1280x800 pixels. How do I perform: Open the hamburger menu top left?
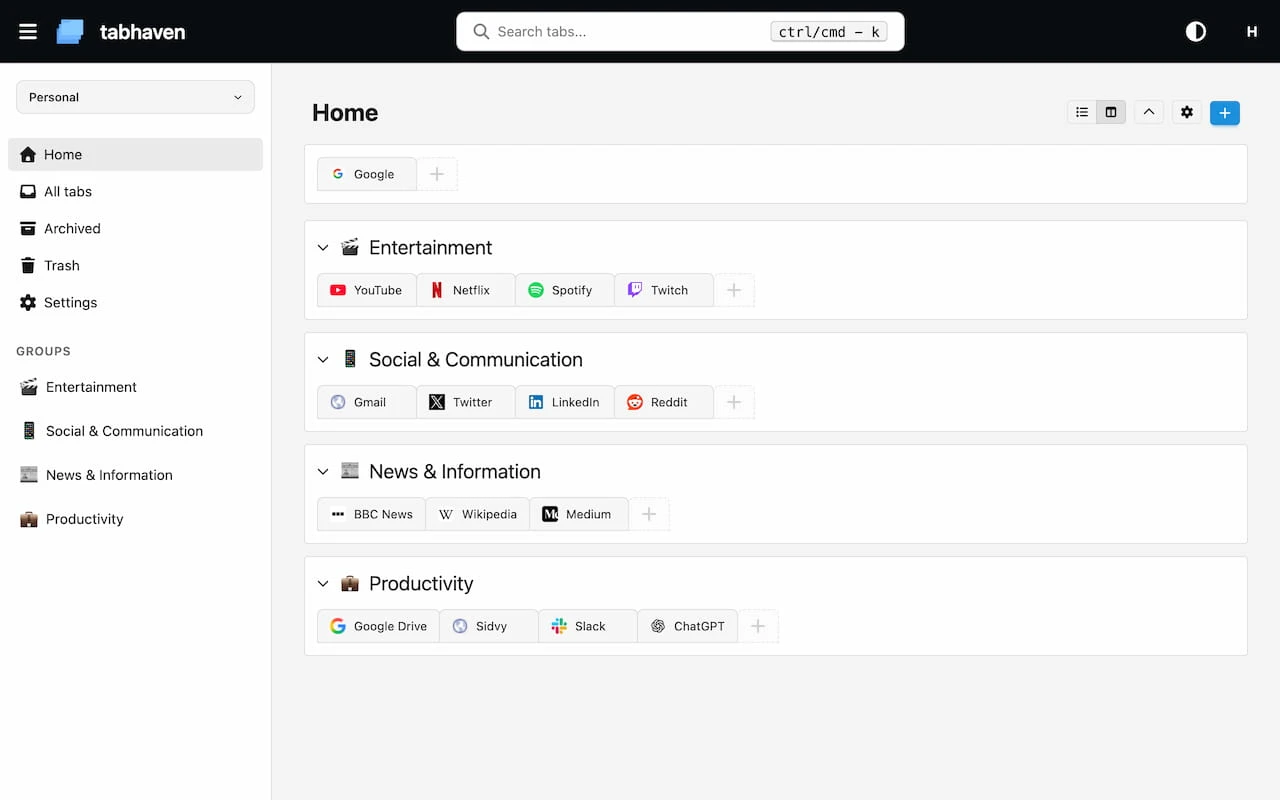28,31
